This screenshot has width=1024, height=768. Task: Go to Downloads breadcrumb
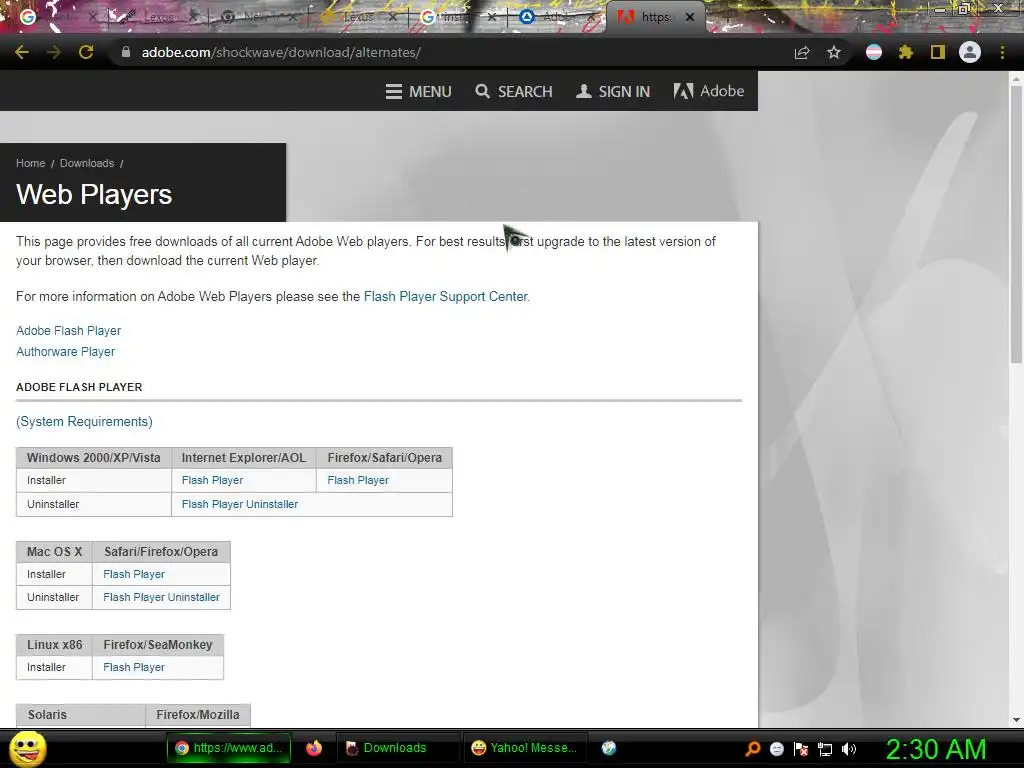tap(87, 163)
